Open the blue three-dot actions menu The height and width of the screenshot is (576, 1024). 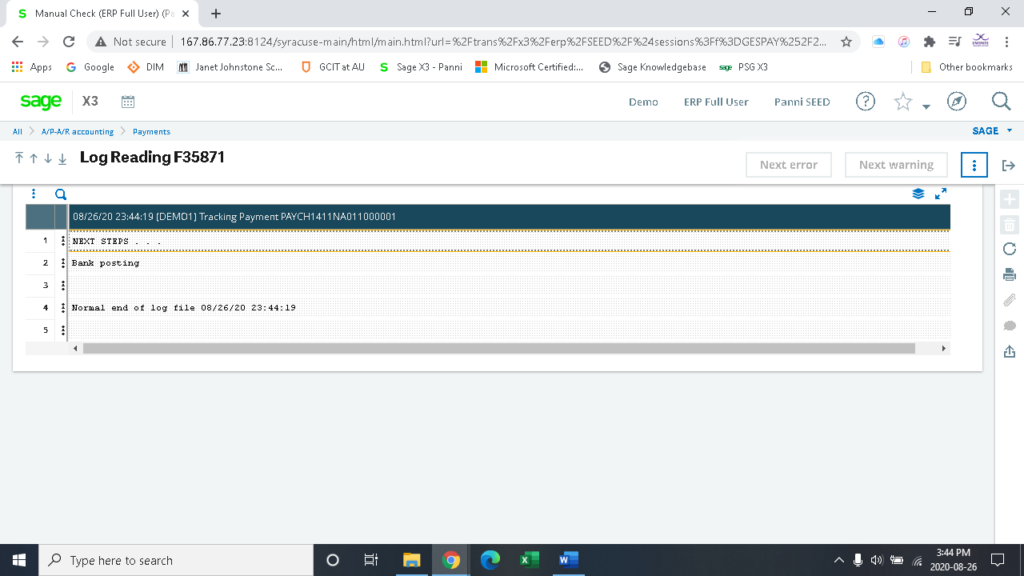pyautogui.click(x=974, y=164)
